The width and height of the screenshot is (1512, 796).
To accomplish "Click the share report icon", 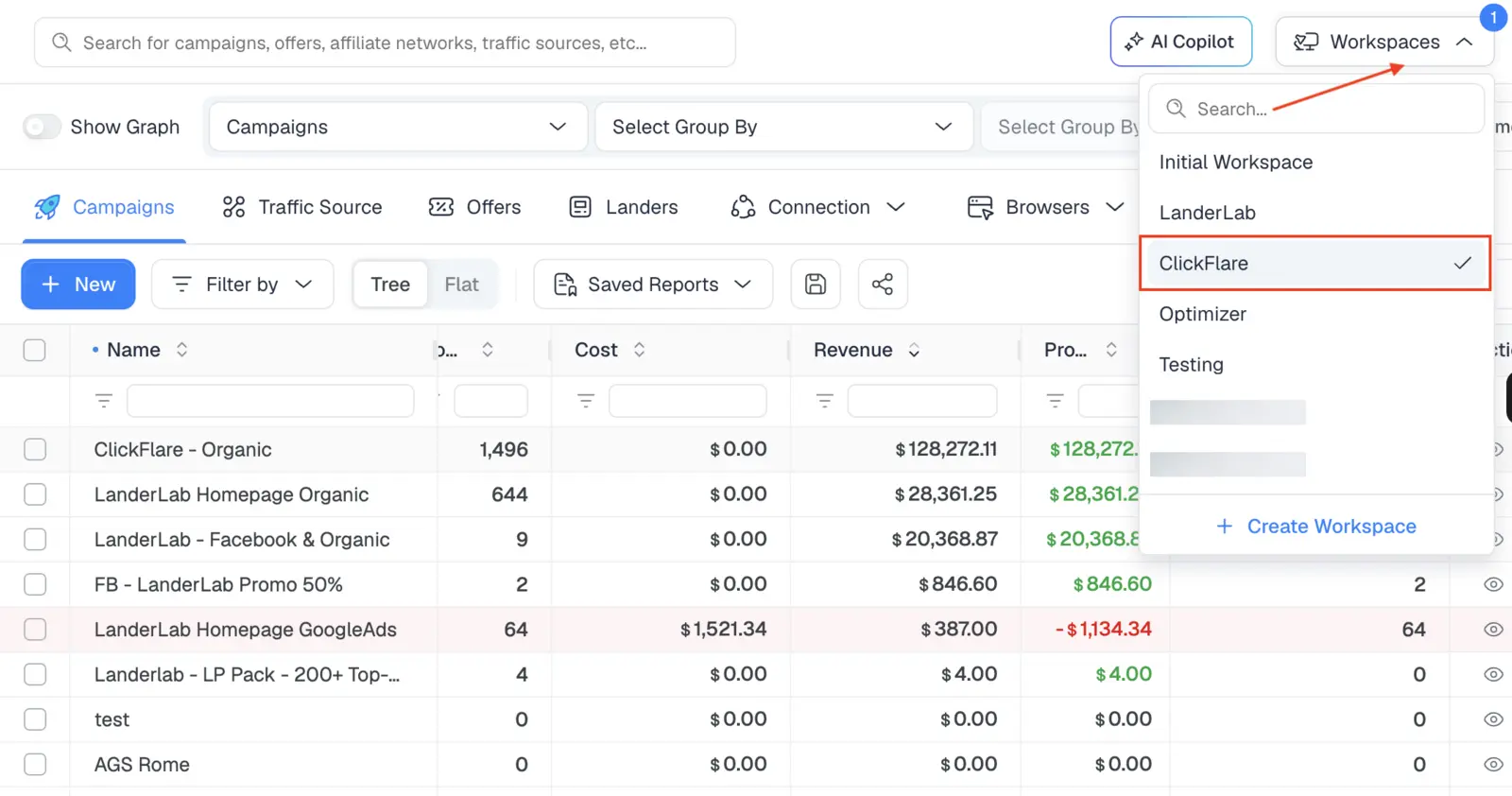I will tap(883, 285).
